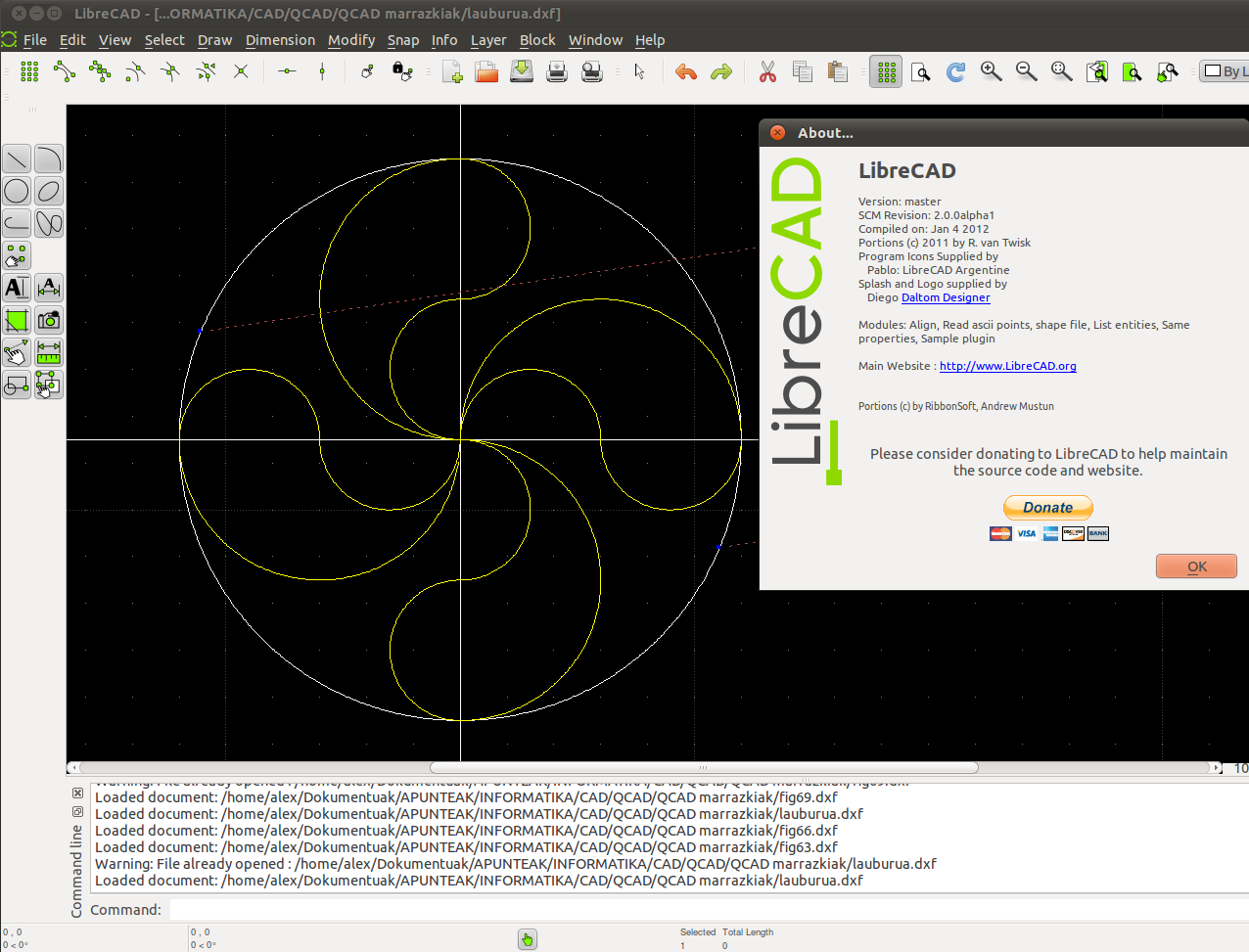Click the Zoom Panning icon
The width and height of the screenshot is (1249, 952).
point(1168,71)
